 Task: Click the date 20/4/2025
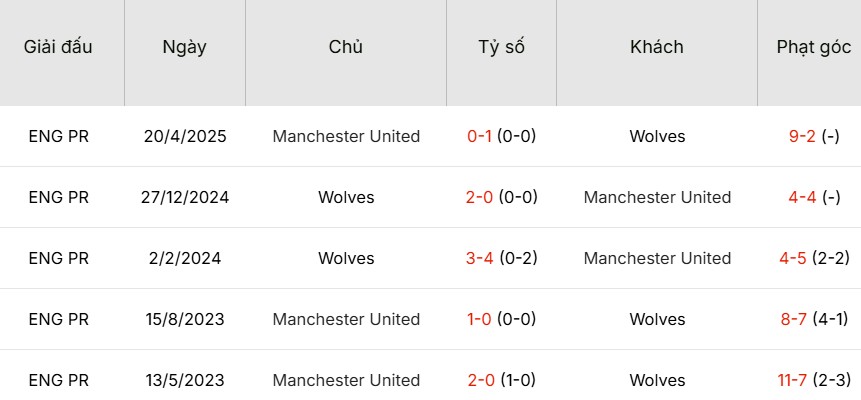coord(185,136)
